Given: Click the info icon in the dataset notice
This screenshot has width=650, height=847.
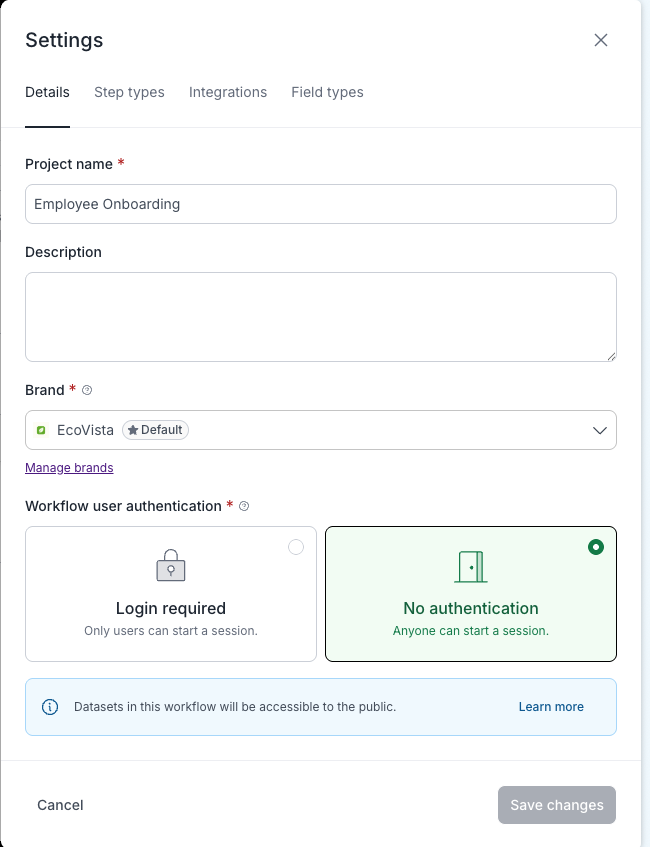Looking at the screenshot, I should point(50,707).
